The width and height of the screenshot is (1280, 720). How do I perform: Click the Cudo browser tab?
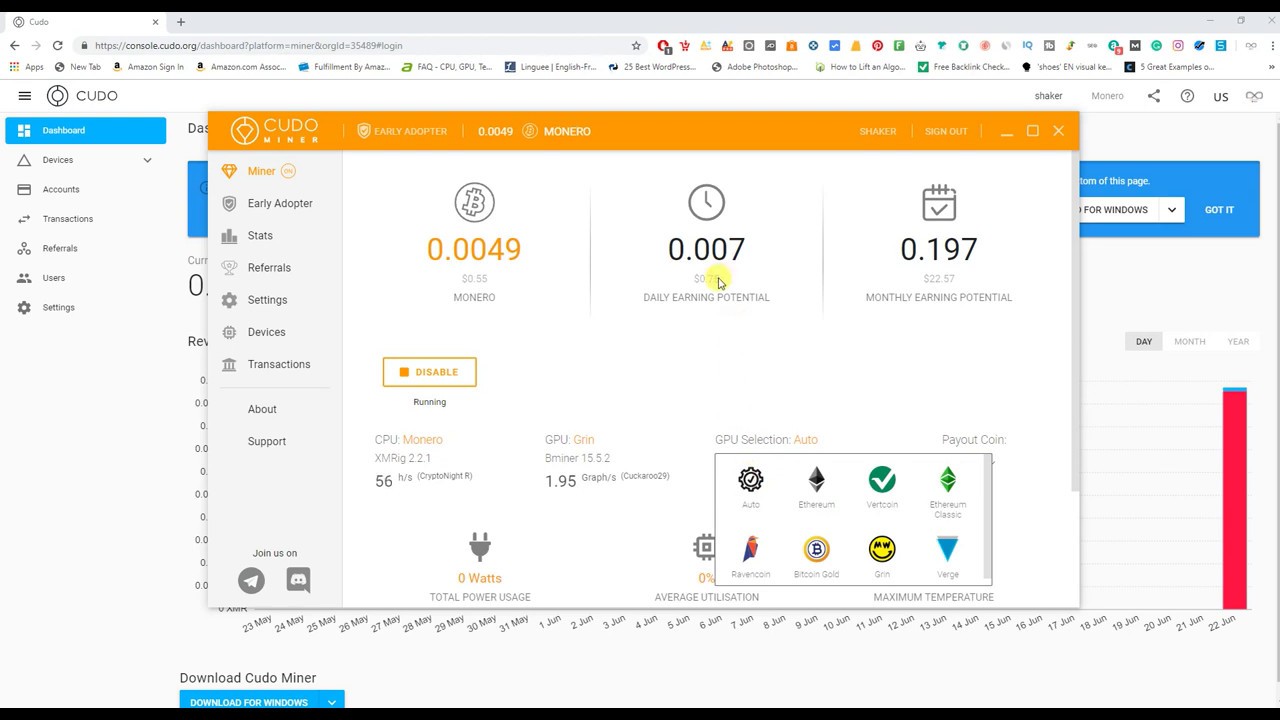tap(84, 22)
